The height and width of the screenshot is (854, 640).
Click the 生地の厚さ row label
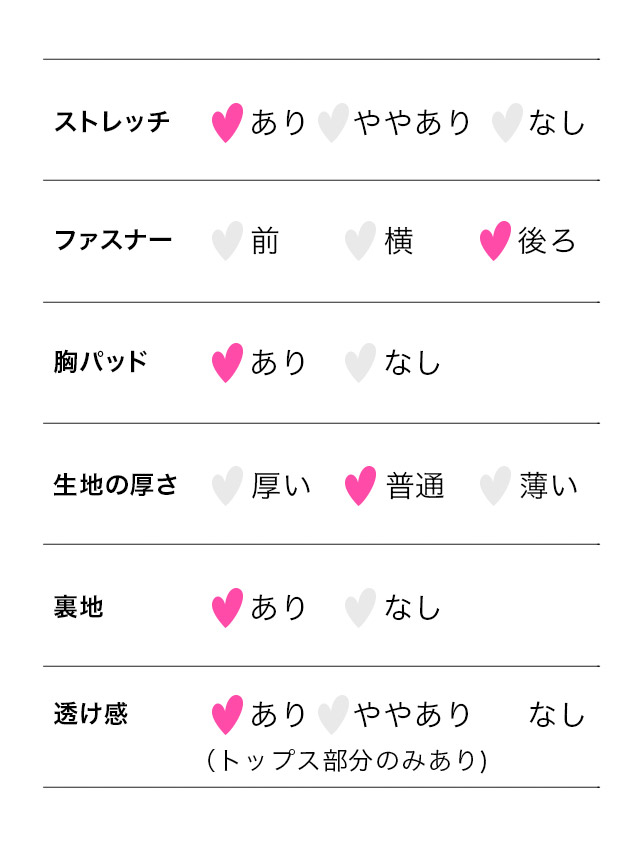(115, 485)
